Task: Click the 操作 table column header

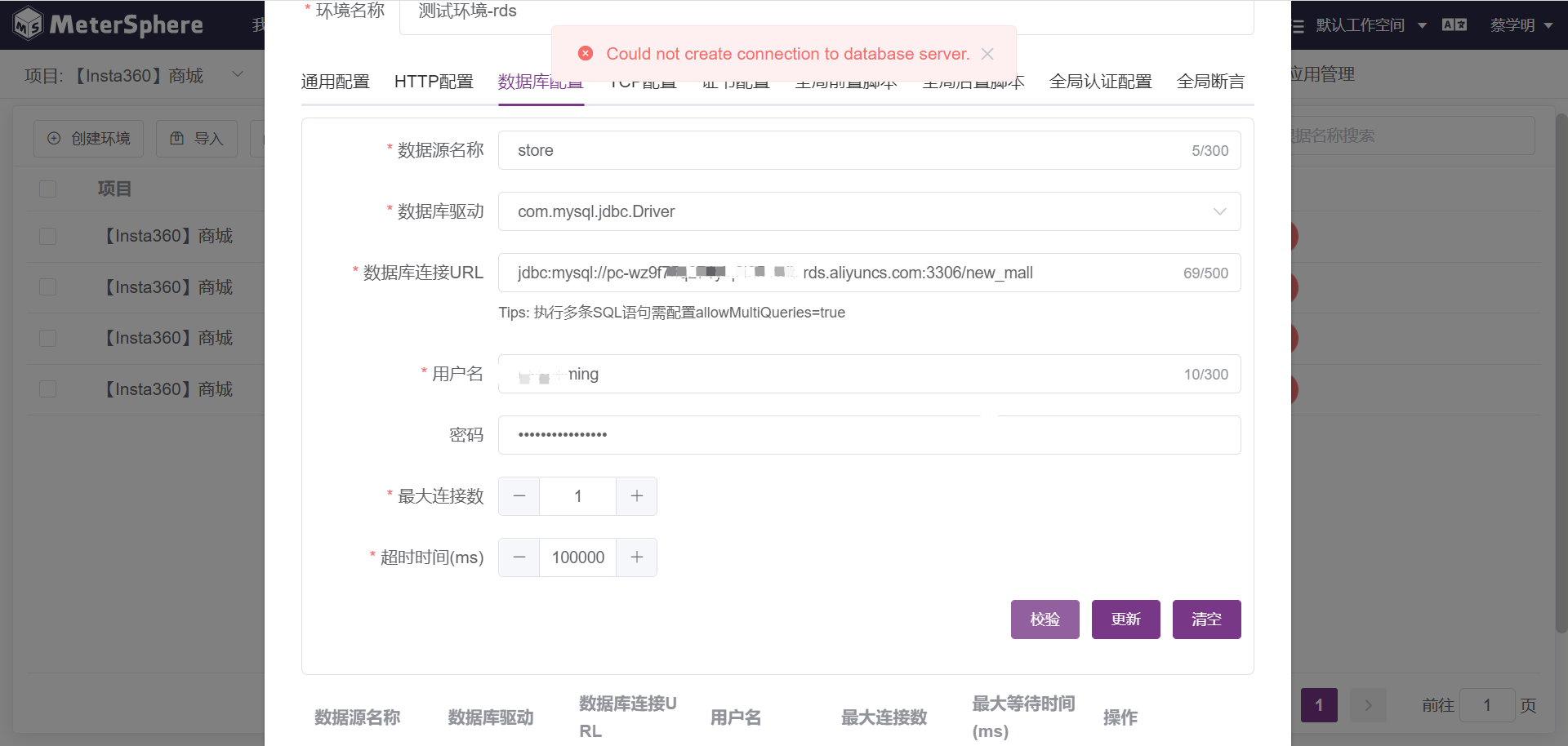Action: click(x=1120, y=717)
